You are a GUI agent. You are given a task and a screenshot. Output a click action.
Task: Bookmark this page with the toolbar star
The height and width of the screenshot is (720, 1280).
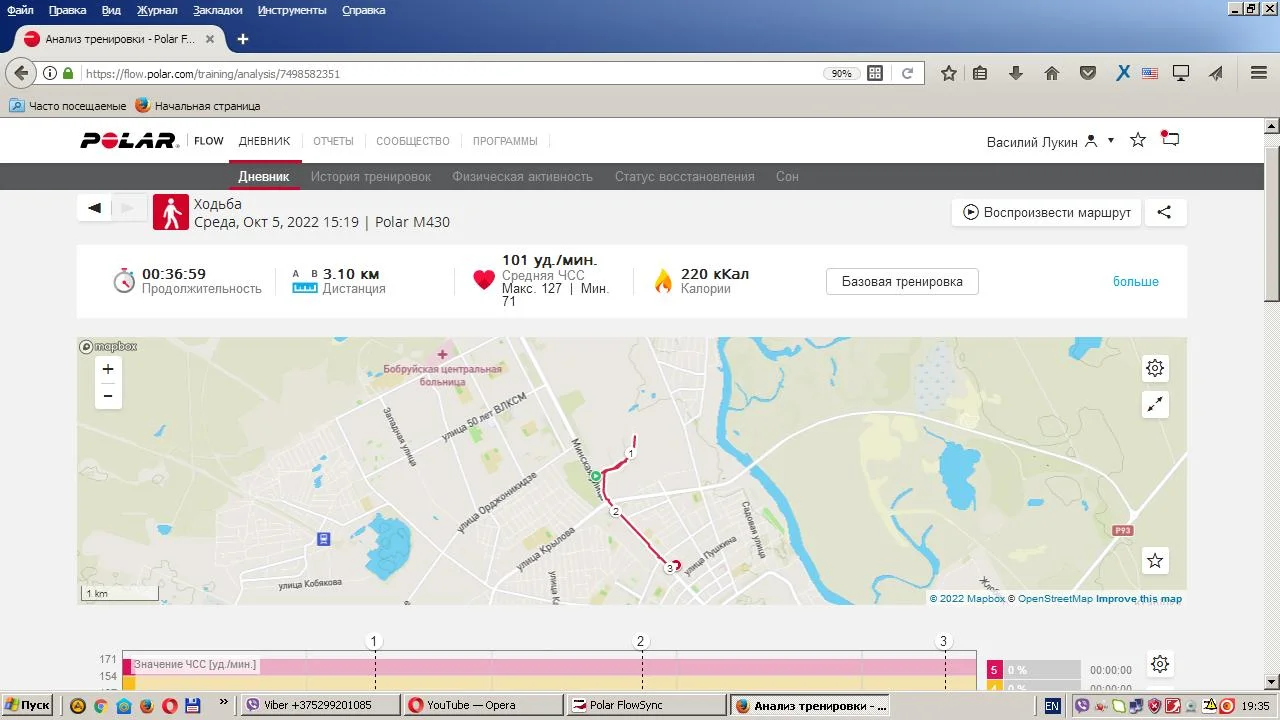(949, 73)
